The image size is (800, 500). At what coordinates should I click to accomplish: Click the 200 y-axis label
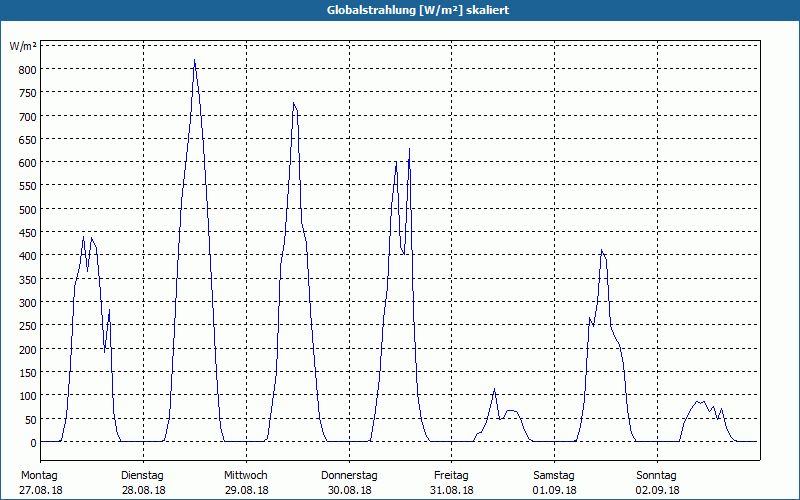pyautogui.click(x=28, y=349)
